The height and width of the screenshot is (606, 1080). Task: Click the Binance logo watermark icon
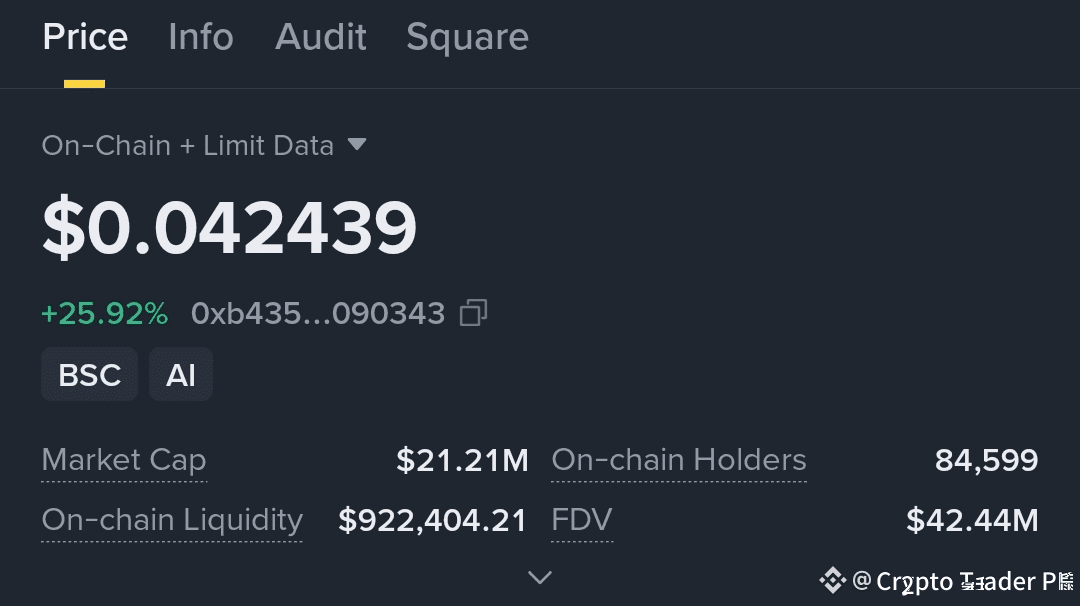coord(832,580)
